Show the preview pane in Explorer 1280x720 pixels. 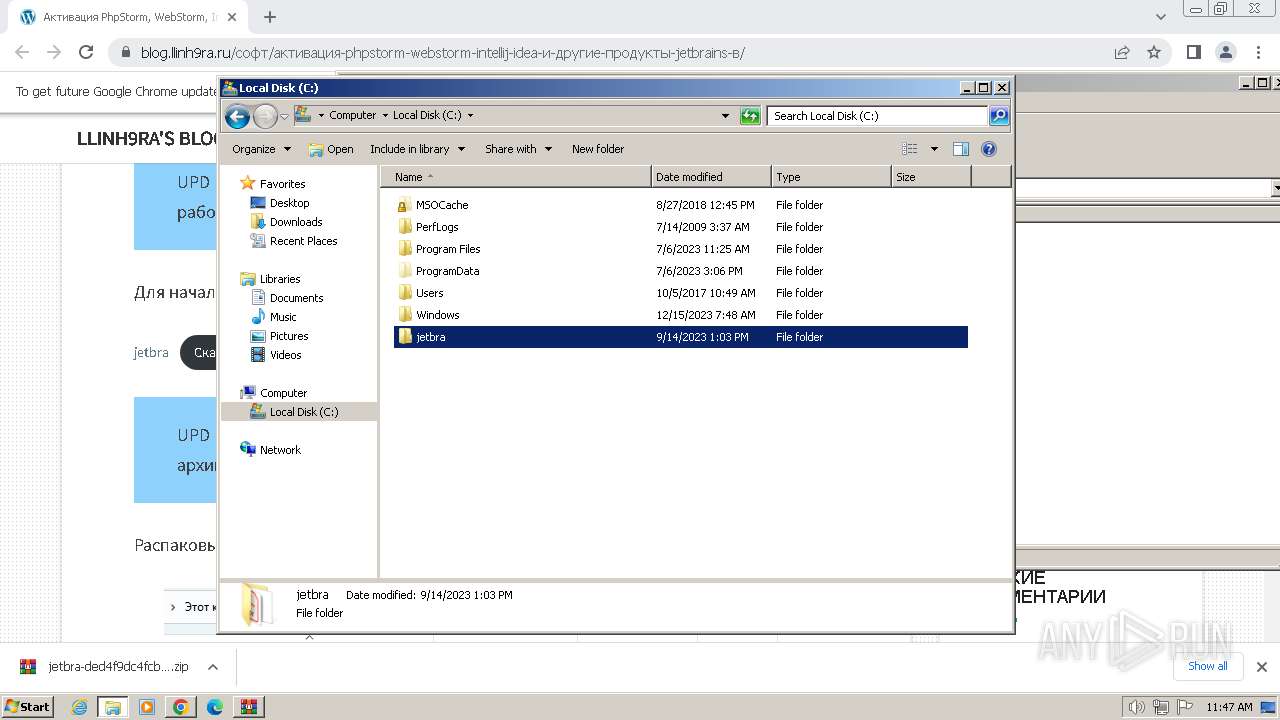click(961, 149)
